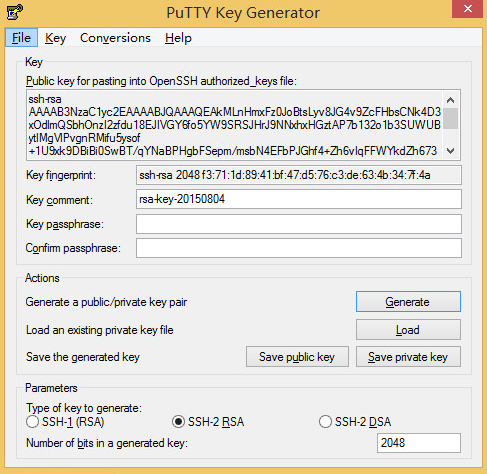Click the Generate button
This screenshot has height=474, width=487.
408,302
